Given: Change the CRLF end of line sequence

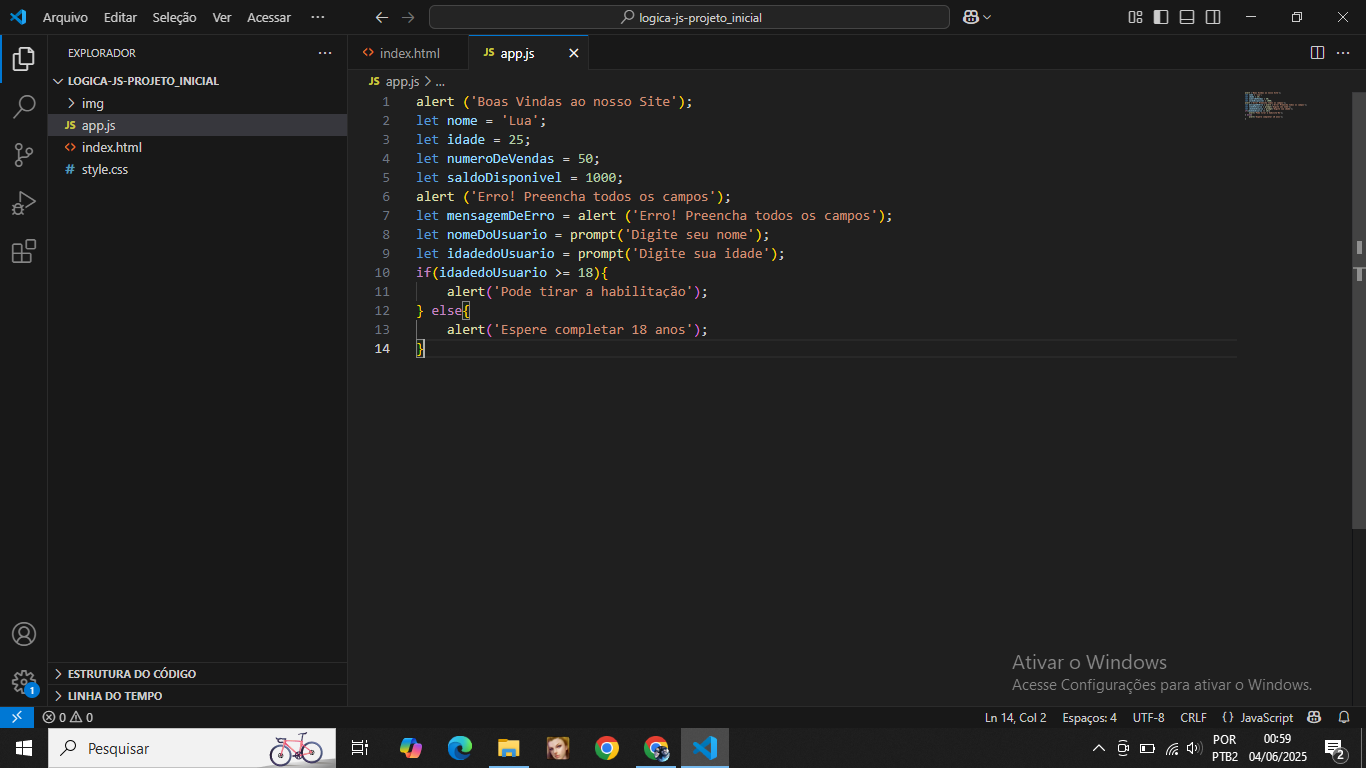Looking at the screenshot, I should click(x=1193, y=717).
